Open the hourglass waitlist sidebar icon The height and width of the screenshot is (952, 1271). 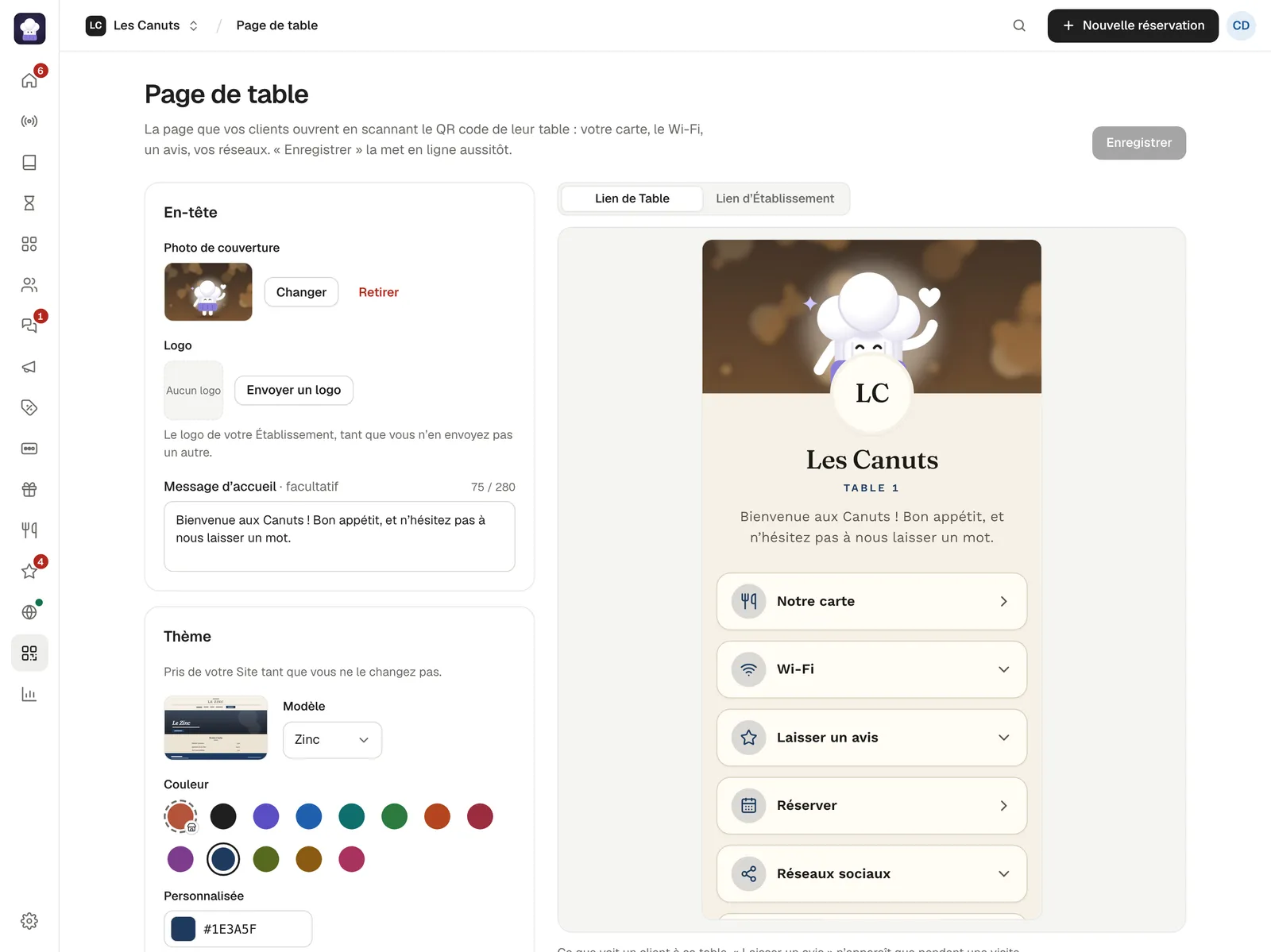[29, 203]
